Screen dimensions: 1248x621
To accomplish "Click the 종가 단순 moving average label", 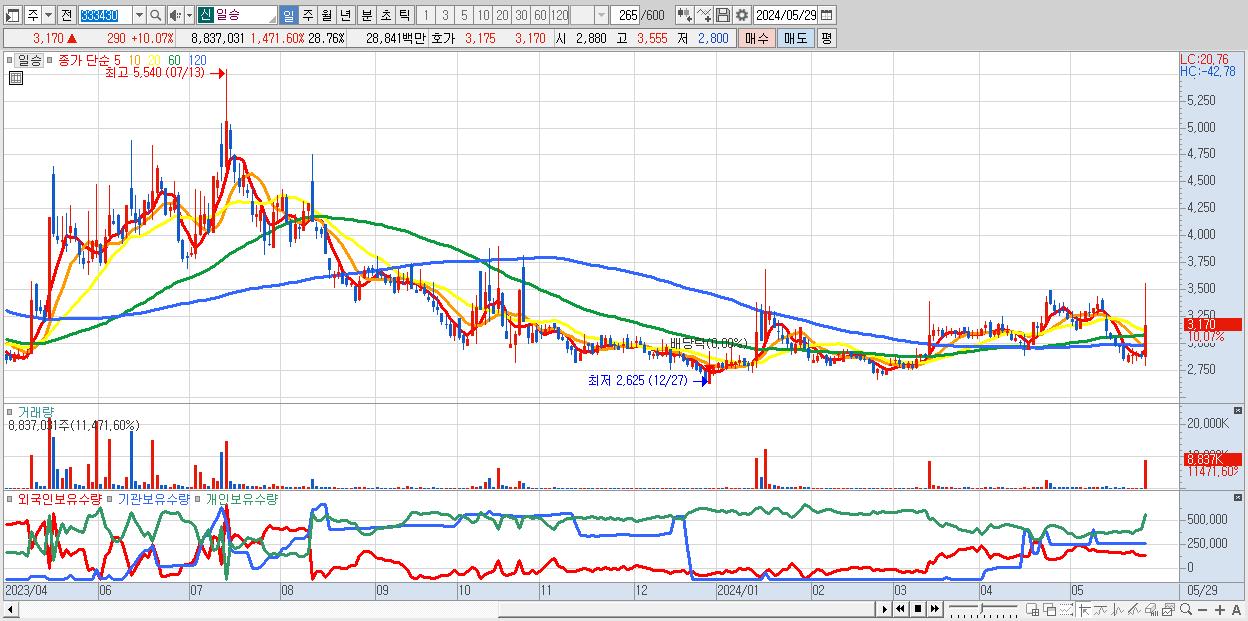I will 84,60.
